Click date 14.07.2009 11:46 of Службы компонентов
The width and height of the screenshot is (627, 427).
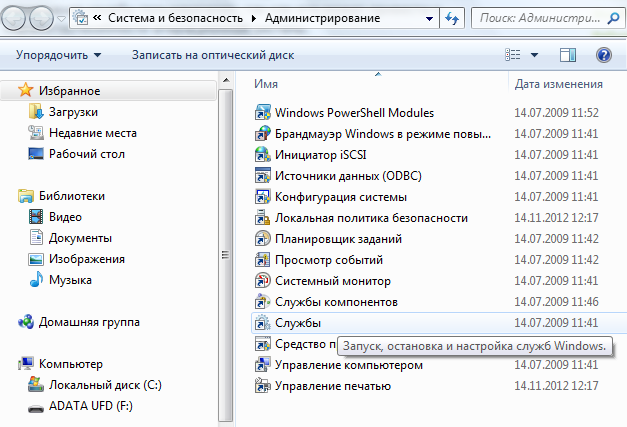tap(556, 301)
